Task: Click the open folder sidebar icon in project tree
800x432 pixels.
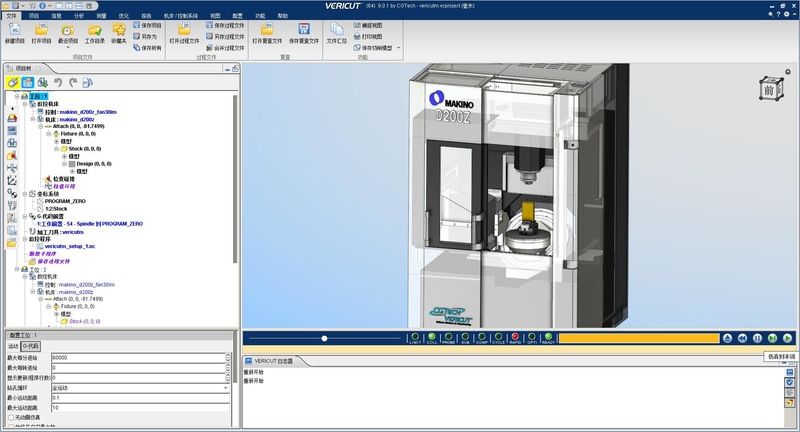Action: pyautogui.click(x=12, y=243)
